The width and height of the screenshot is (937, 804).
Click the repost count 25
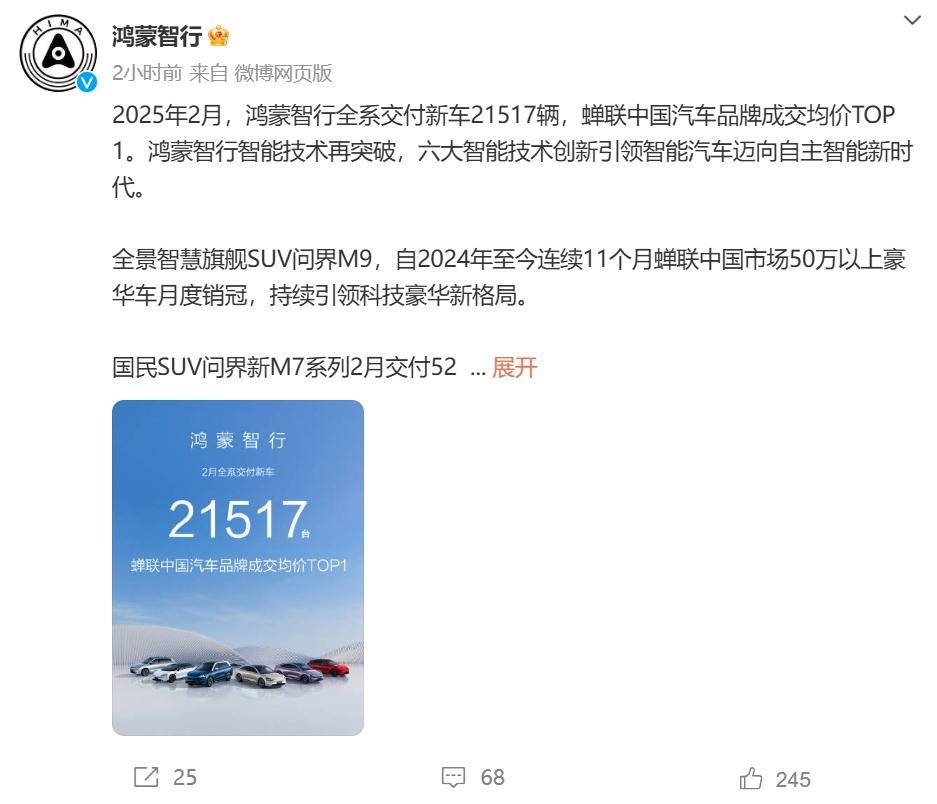(185, 777)
